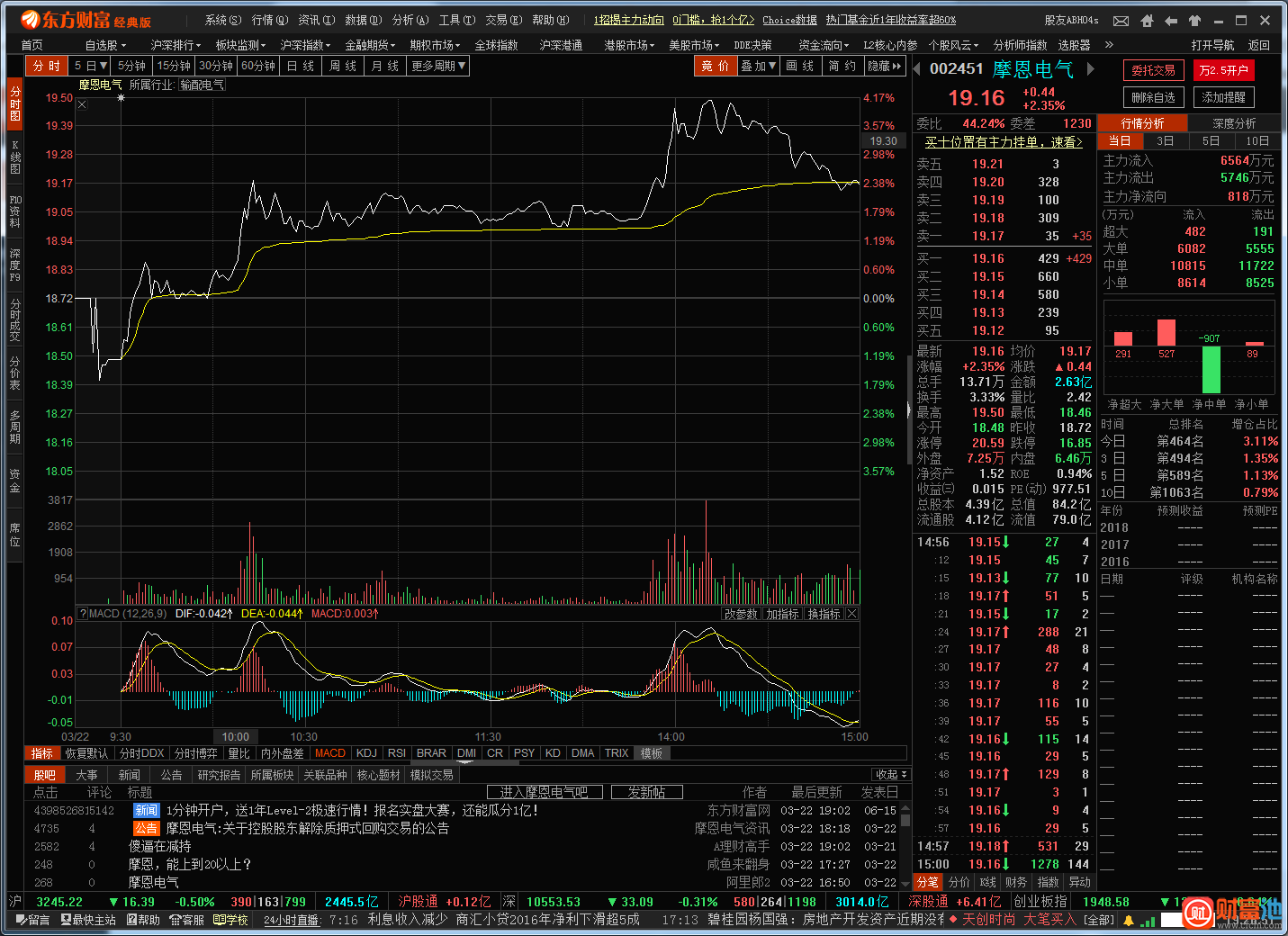The height and width of the screenshot is (936, 1288).
Task: Click the shirt skin icon in the title bar
Action: point(1194,20)
